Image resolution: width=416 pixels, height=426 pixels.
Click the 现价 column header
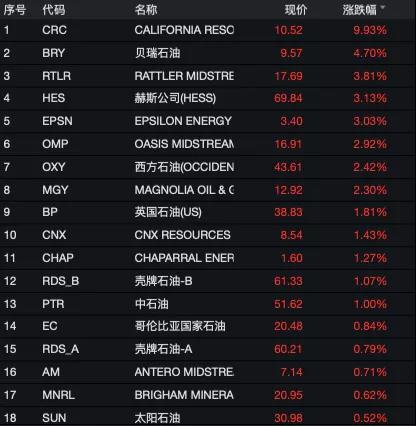(x=296, y=10)
